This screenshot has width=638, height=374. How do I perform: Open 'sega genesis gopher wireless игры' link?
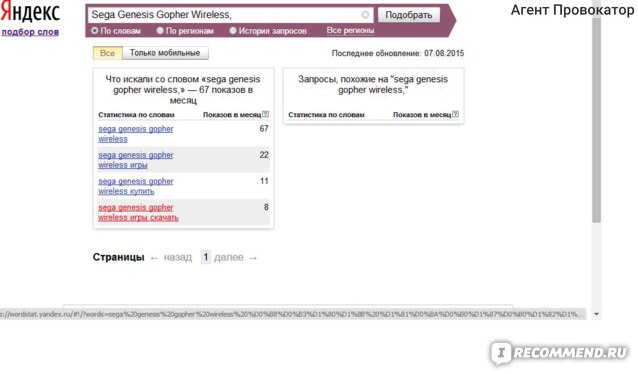(x=135, y=160)
